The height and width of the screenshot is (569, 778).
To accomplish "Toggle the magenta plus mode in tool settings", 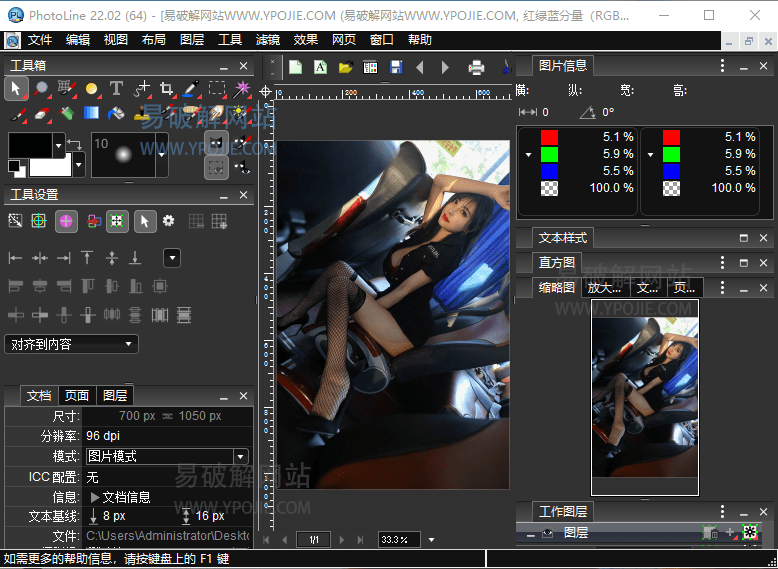I will tap(66, 221).
